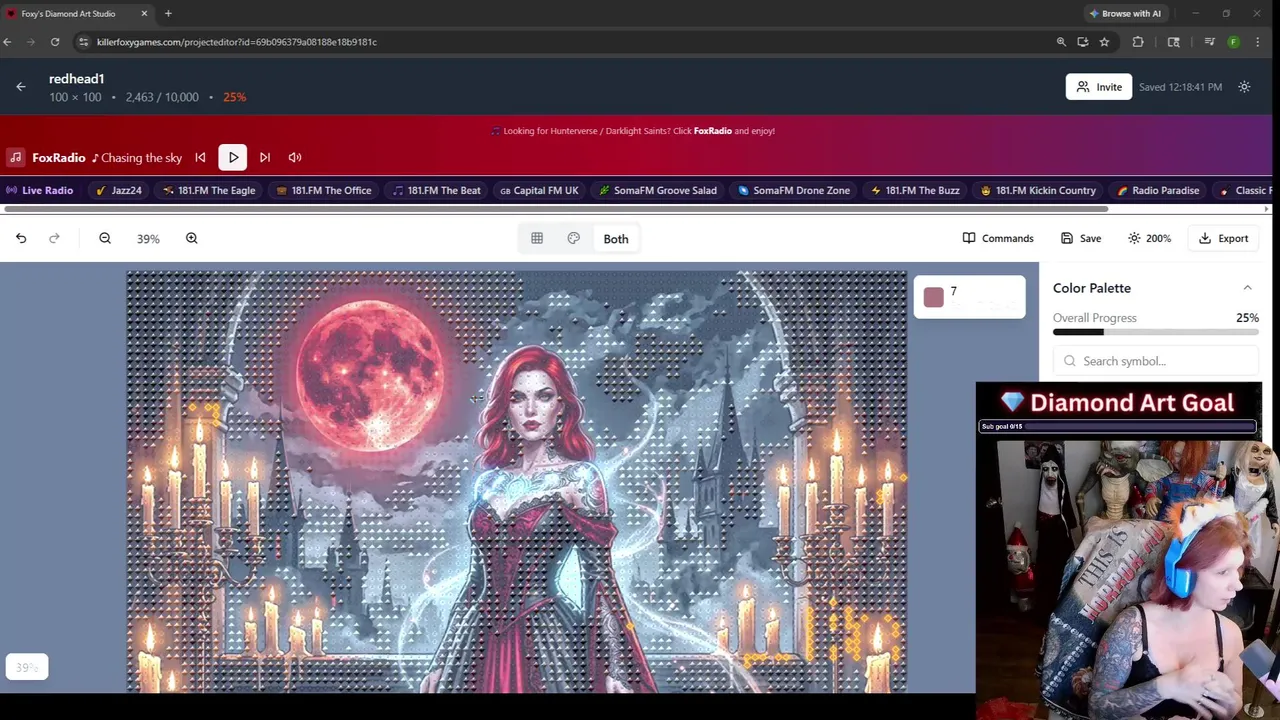Open the Commands reference
The image size is (1280, 720).
coord(998,238)
